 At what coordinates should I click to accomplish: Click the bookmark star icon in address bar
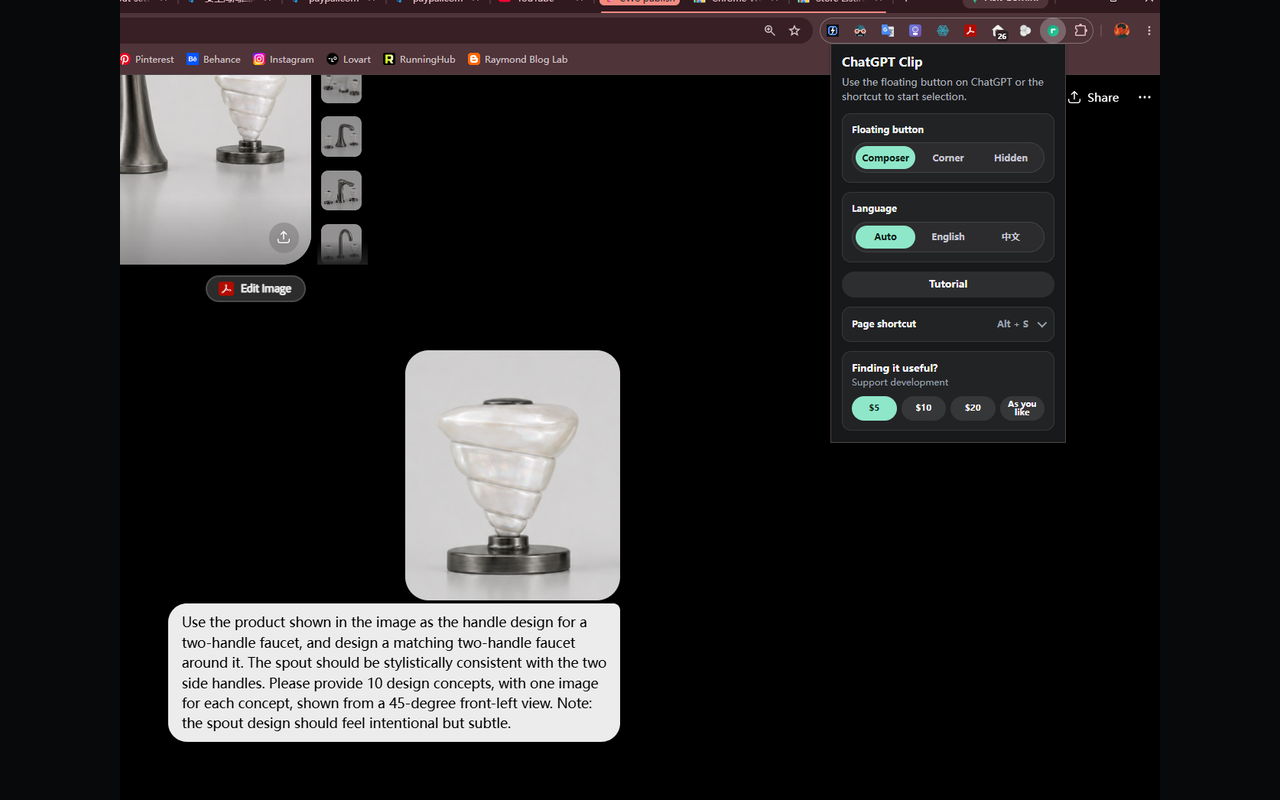[794, 31]
